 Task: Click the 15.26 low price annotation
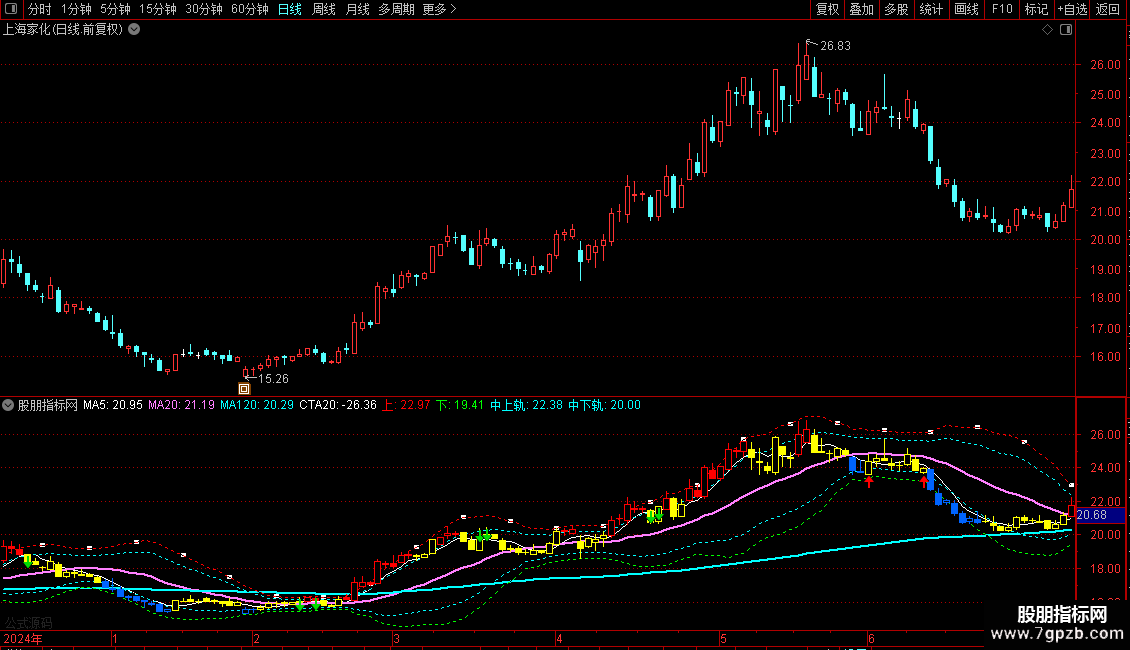273,378
